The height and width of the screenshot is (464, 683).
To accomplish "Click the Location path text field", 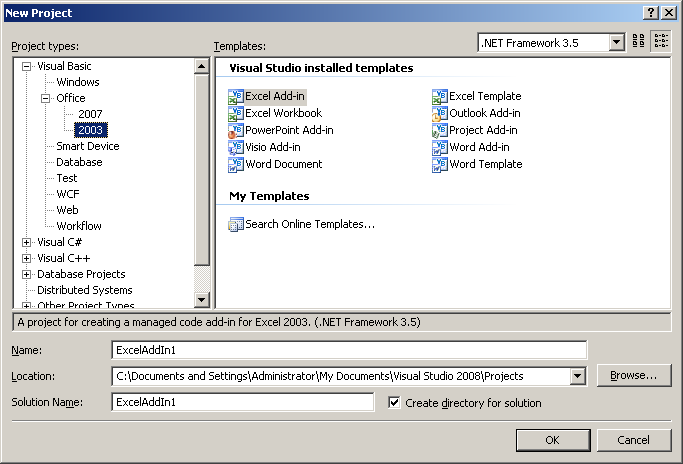I will pyautogui.click(x=342, y=376).
